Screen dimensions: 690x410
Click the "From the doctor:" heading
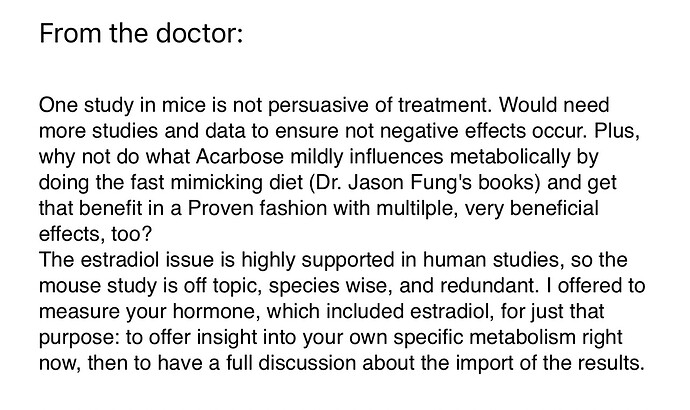[x=141, y=33]
